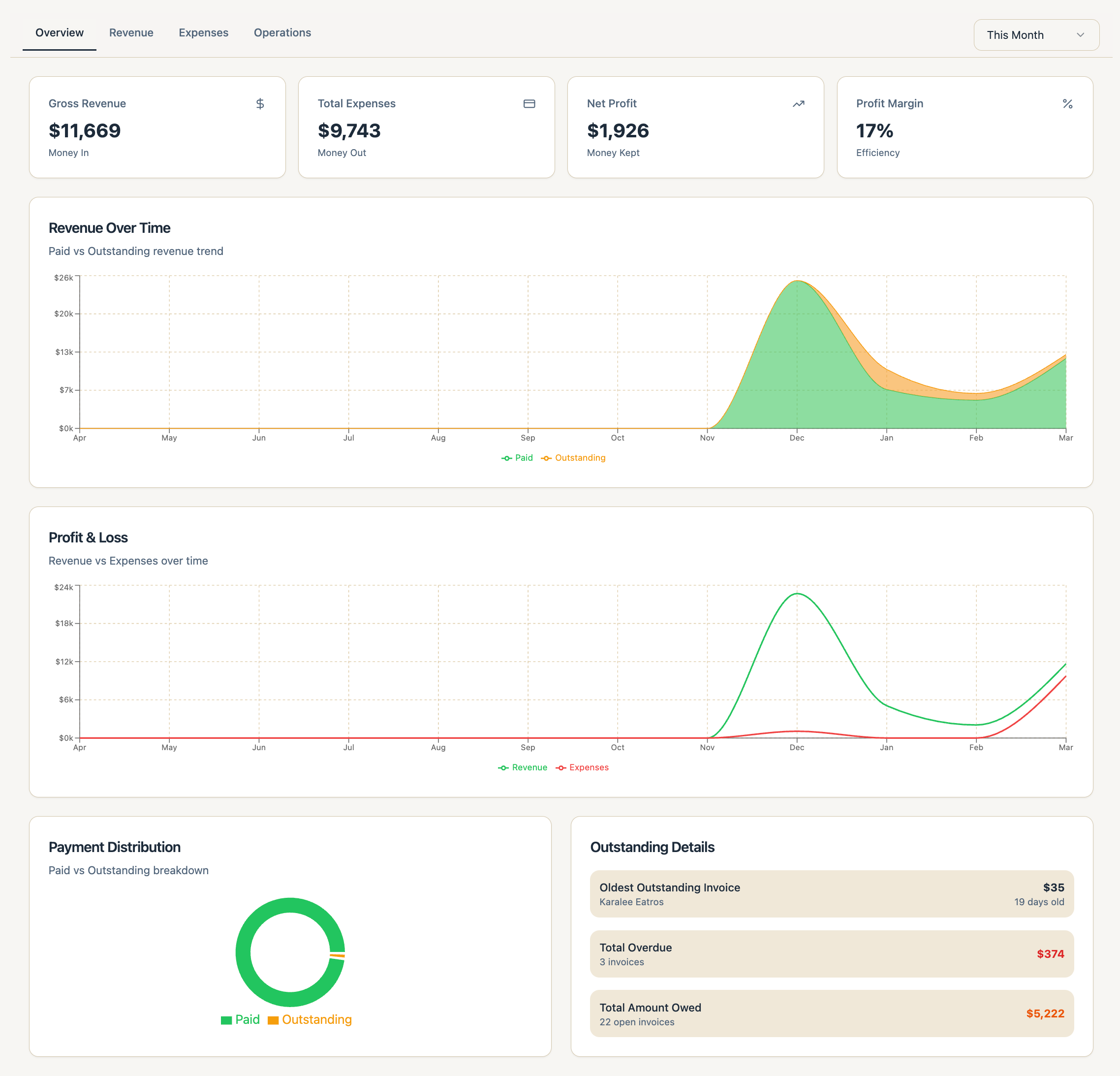The image size is (1120, 1076).
Task: Open the Expenses tab
Action: tap(203, 32)
